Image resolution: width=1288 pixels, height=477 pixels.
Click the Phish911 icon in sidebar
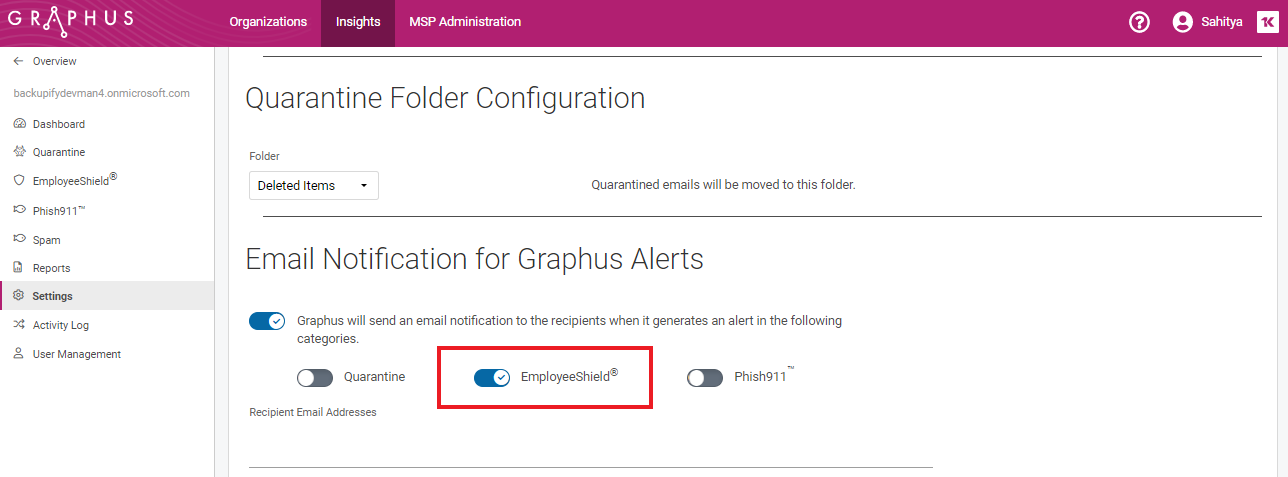click(x=18, y=210)
